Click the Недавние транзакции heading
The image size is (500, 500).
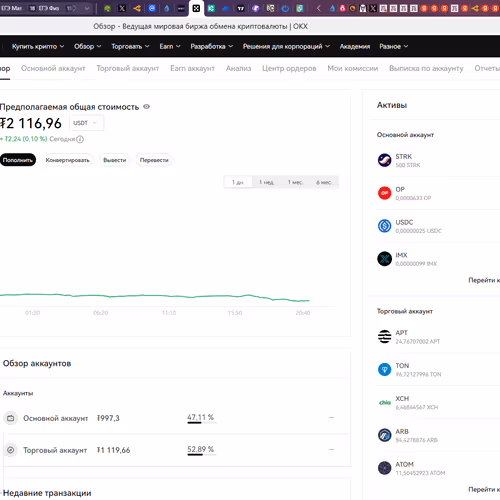pyautogui.click(x=47, y=493)
